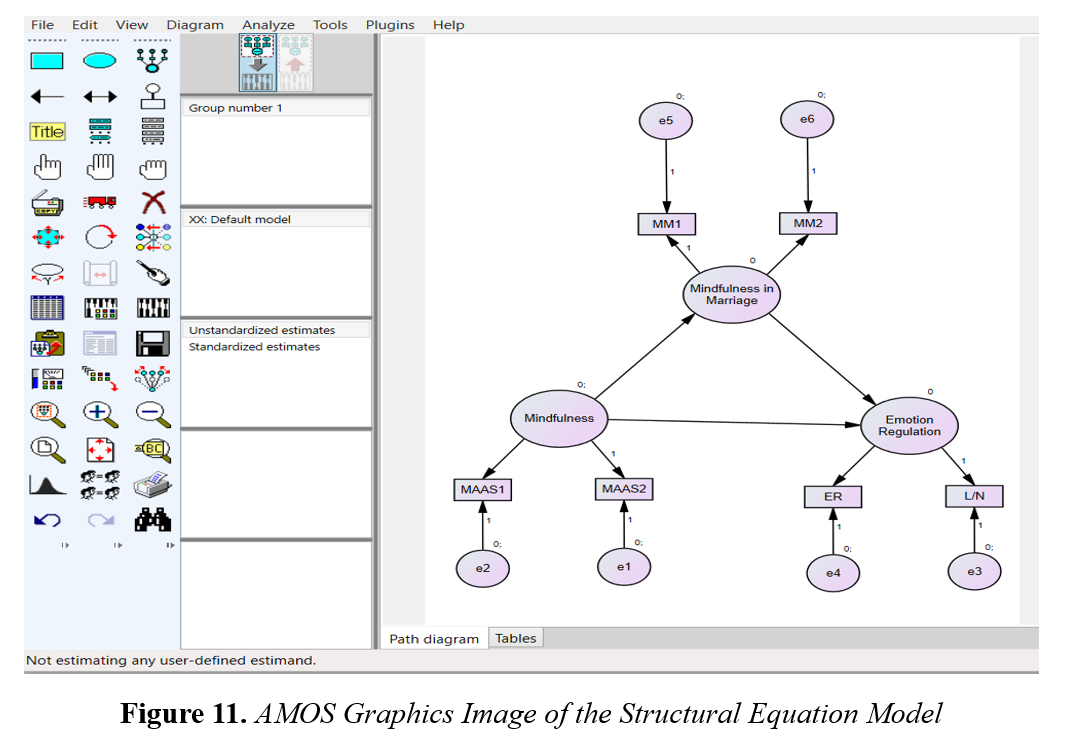1069x737 pixels.
Task: Click the Title figure caption tool
Action: pos(46,132)
